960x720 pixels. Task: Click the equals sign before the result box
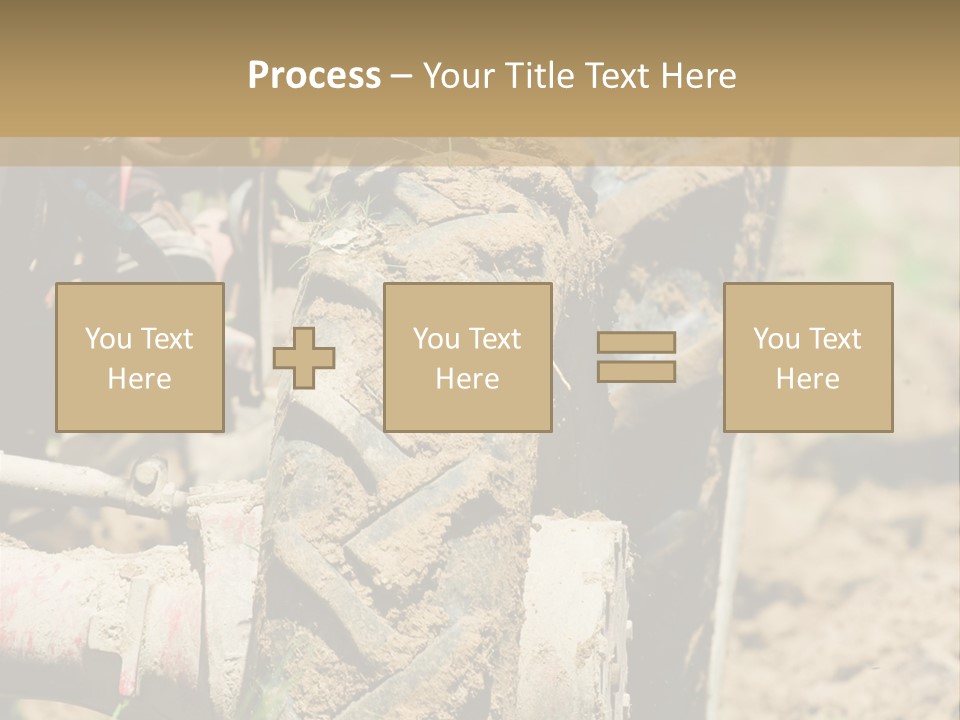click(x=636, y=357)
